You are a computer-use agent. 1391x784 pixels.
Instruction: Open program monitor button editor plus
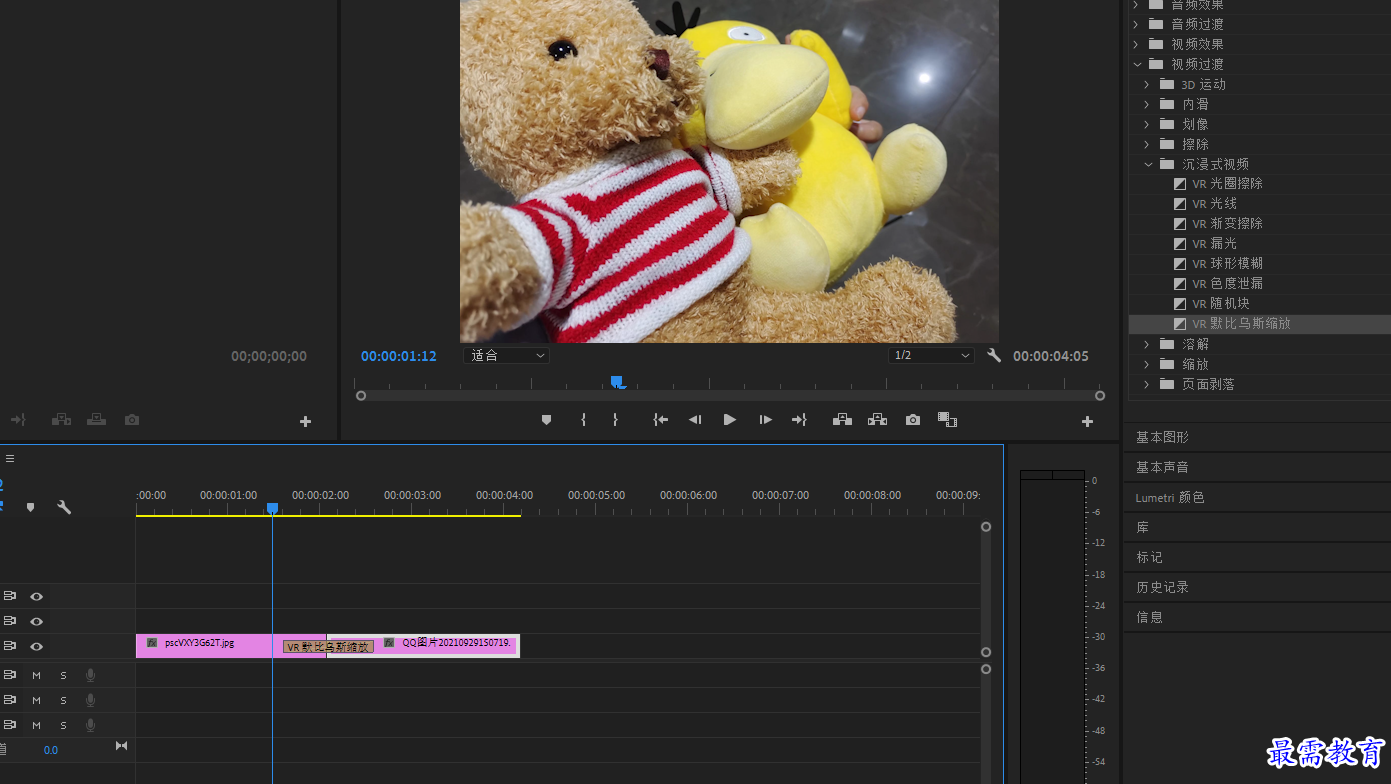coord(1087,422)
